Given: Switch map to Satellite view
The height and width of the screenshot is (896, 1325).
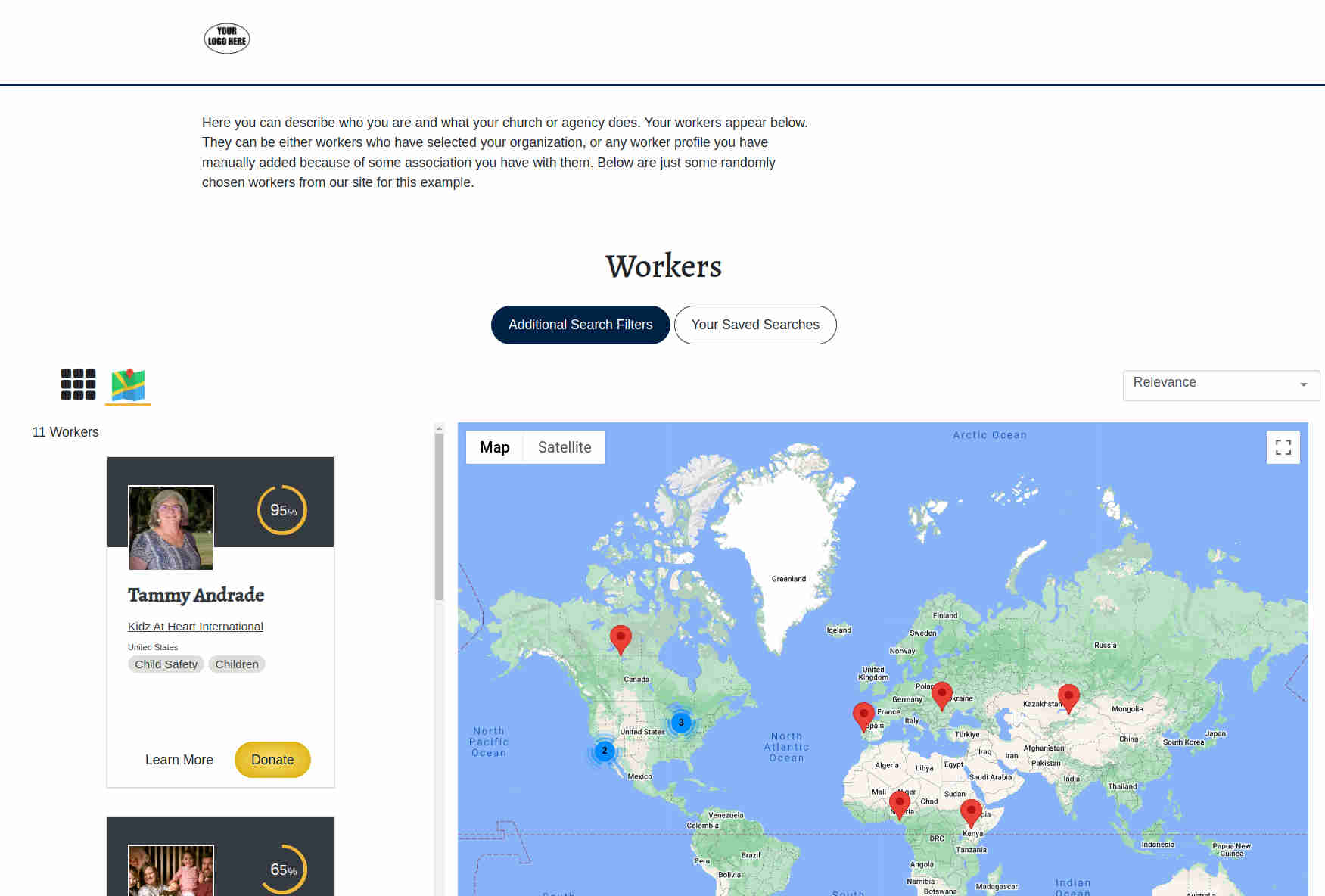Looking at the screenshot, I should tap(564, 447).
